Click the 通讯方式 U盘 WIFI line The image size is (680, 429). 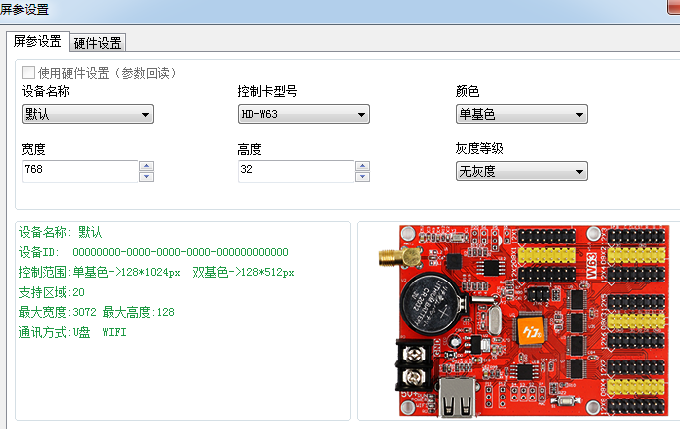pyautogui.click(x=72, y=332)
